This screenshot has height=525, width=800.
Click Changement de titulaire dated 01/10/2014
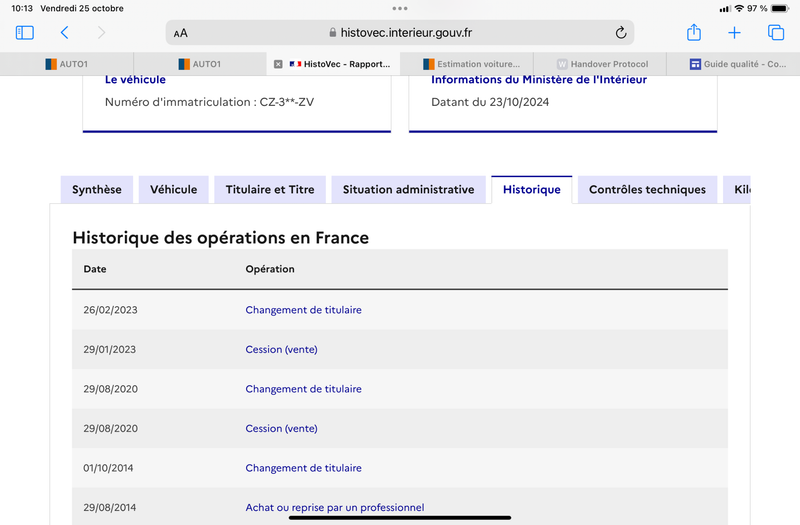303,468
